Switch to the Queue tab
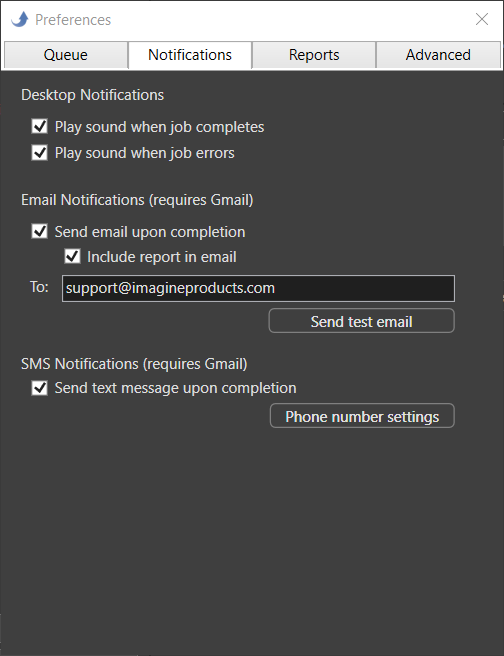 (x=66, y=55)
